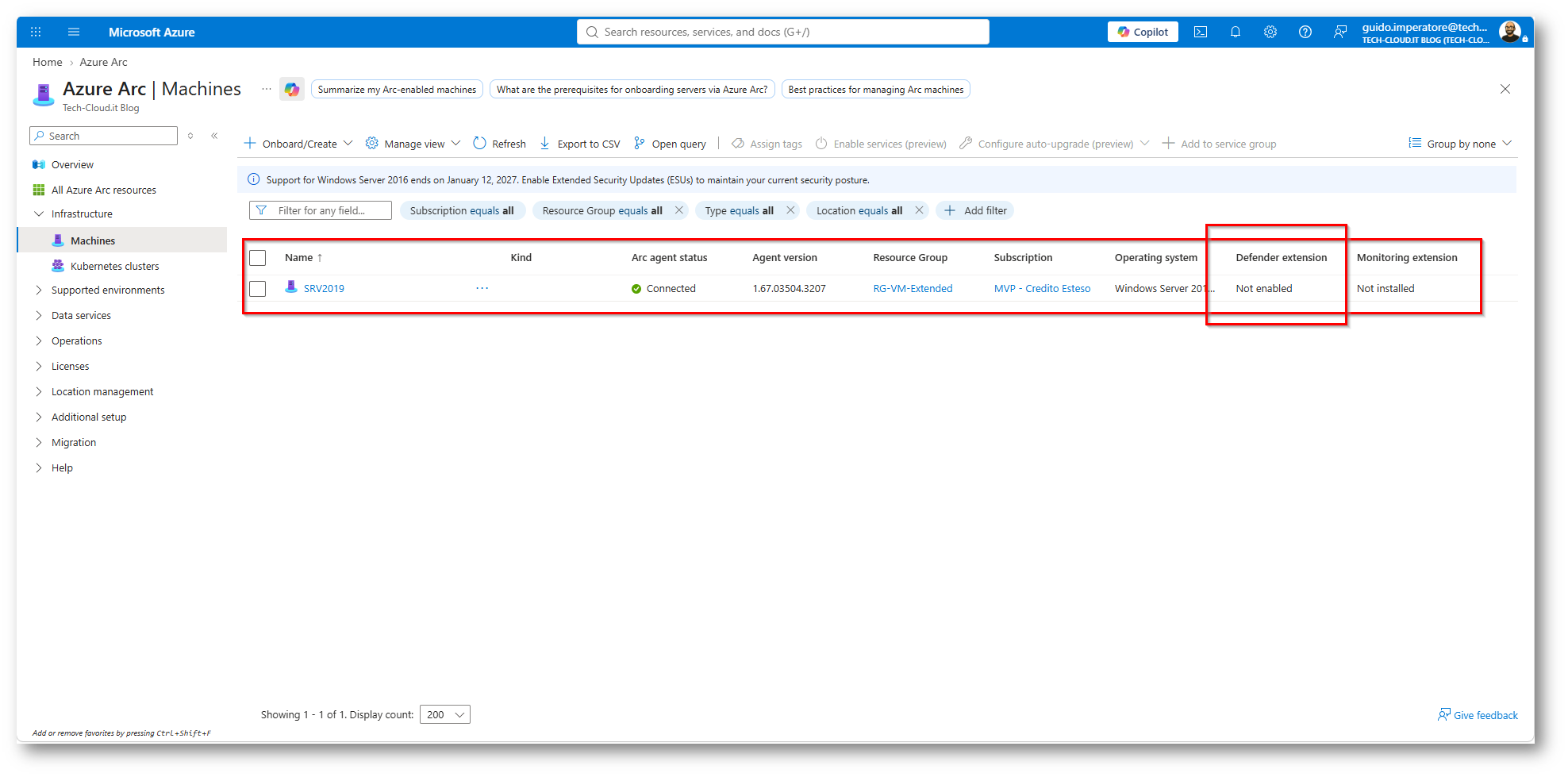
Task: Open the notifications bell
Action: pos(1236,32)
